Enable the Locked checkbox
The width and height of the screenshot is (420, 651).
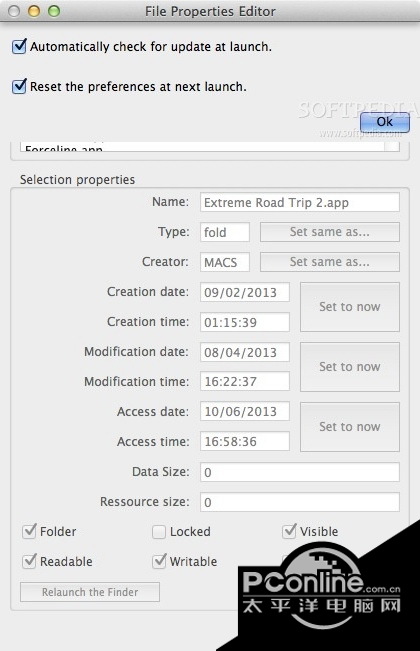pyautogui.click(x=159, y=532)
